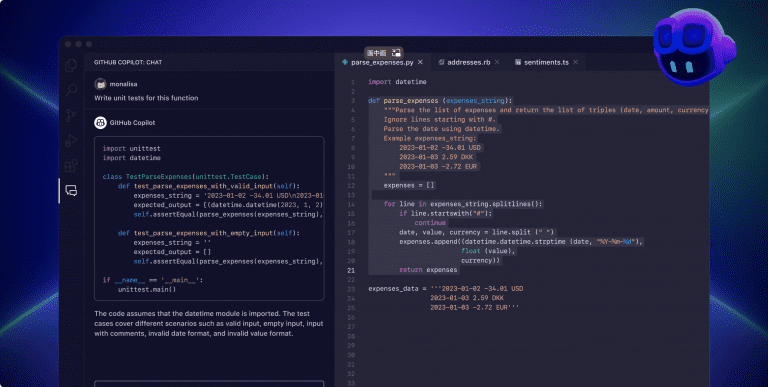The width and height of the screenshot is (768, 387).
Task: Click 'for line in expenses_string.splitlines():' line
Action: click(463, 204)
